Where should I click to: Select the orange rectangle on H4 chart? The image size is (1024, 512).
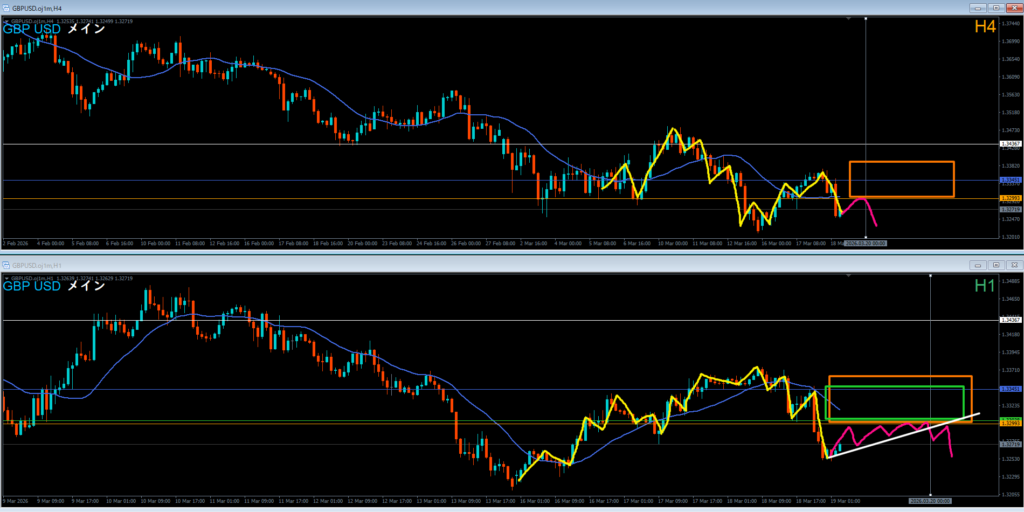pos(900,162)
